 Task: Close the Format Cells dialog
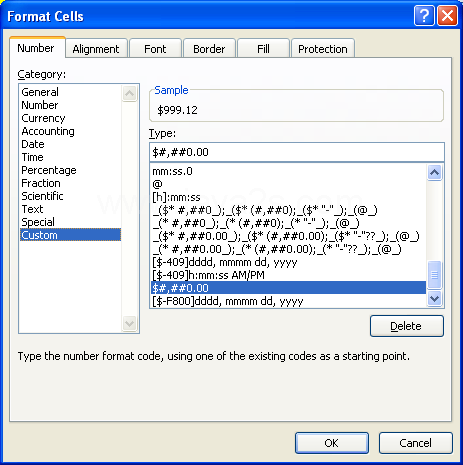coord(447,16)
